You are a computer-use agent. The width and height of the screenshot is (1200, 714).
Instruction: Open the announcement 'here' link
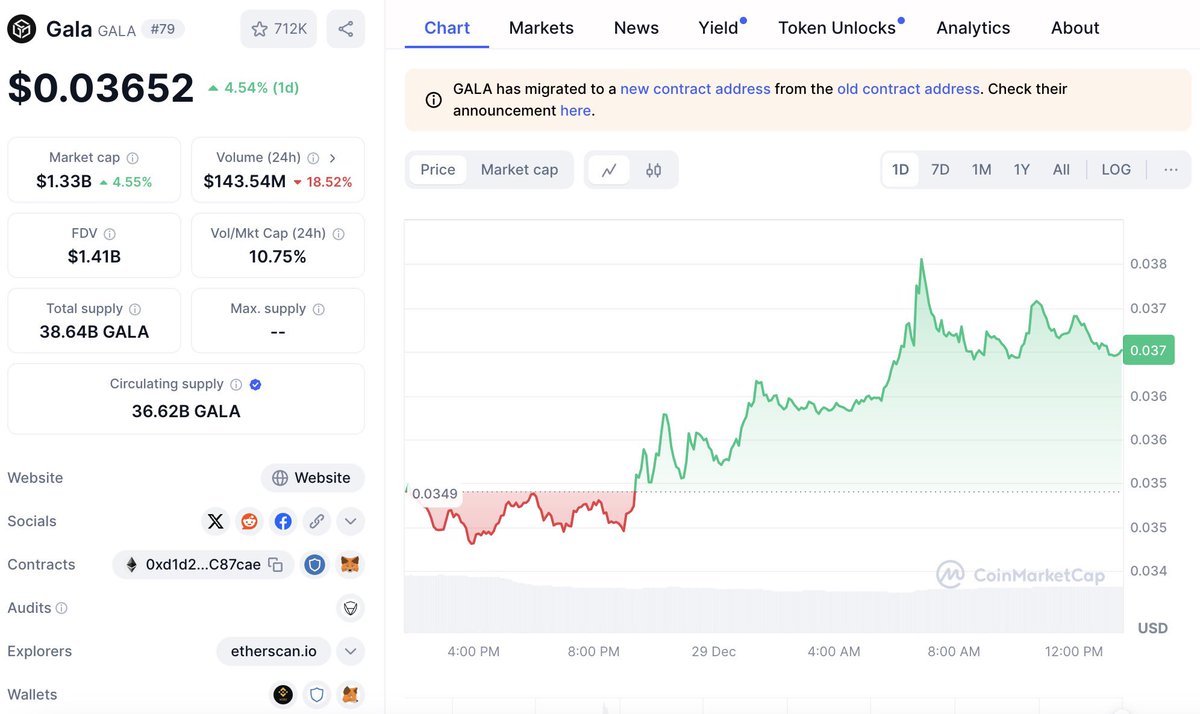click(x=575, y=111)
